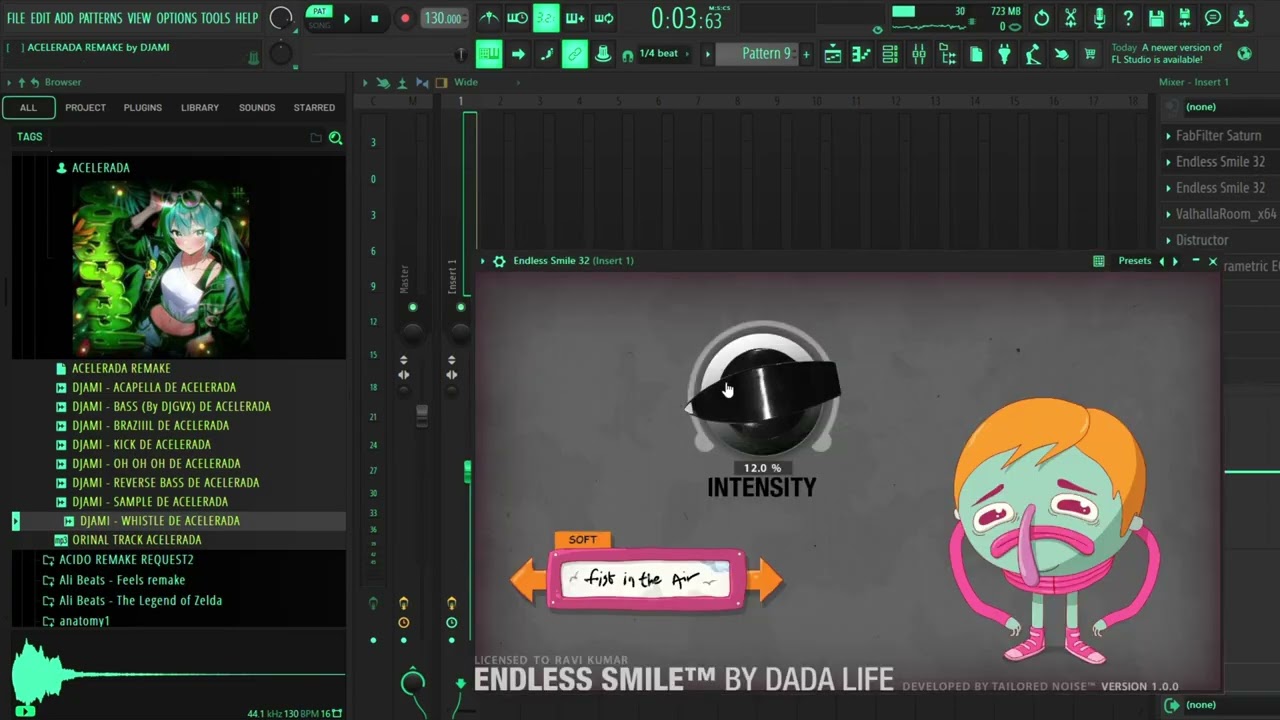Show the Mixer window icon
The height and width of the screenshot is (720, 1280).
tap(919, 54)
